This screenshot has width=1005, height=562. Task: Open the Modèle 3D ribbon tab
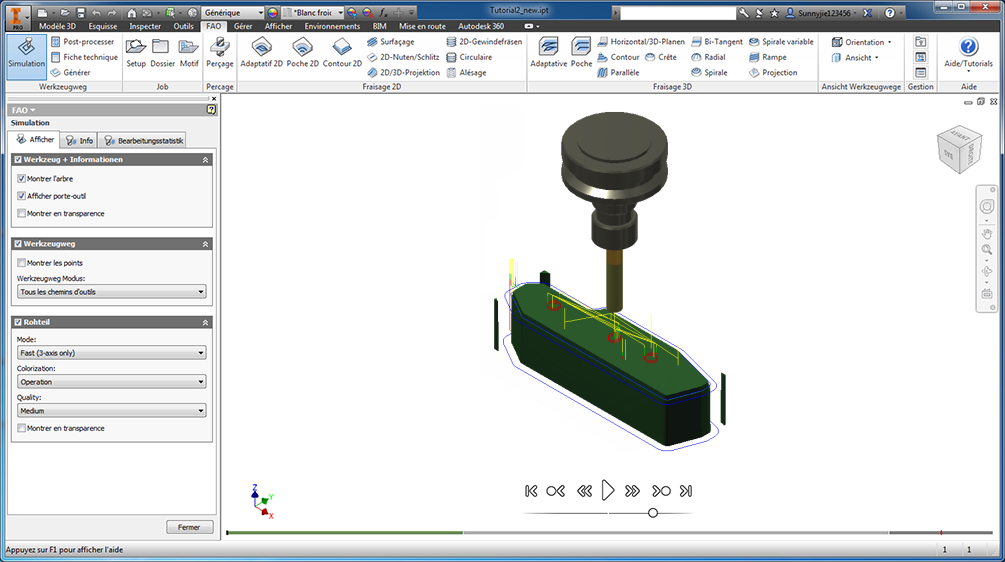pos(57,26)
